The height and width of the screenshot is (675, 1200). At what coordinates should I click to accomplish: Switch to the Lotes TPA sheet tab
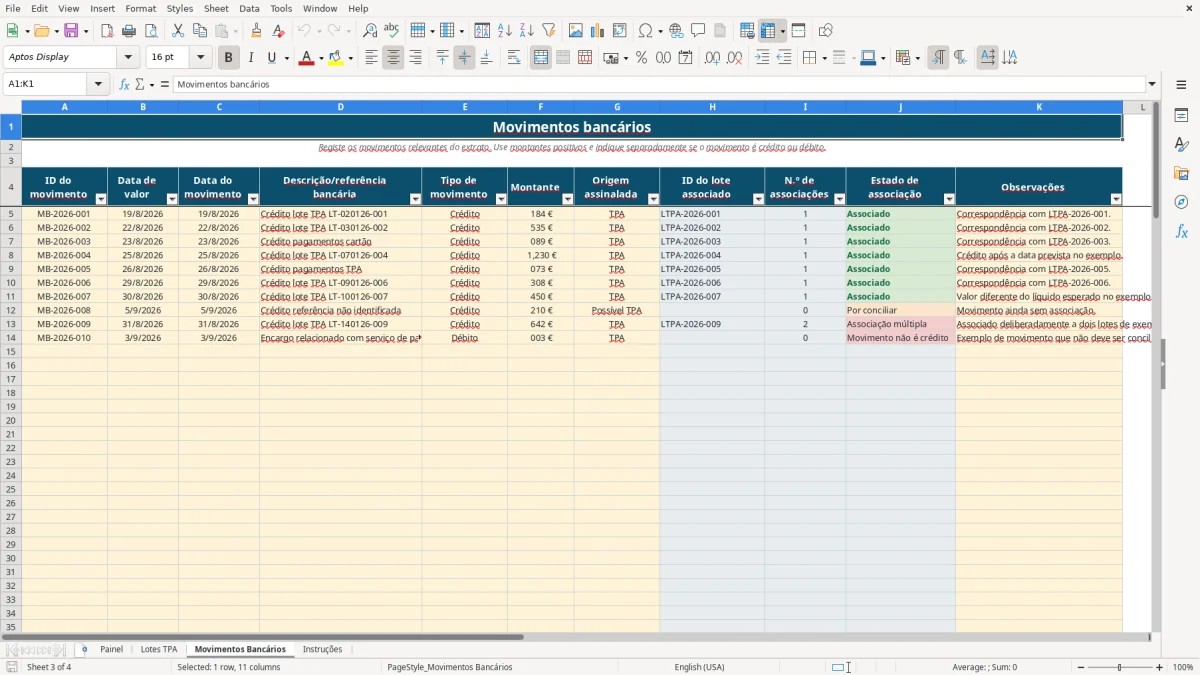point(159,649)
